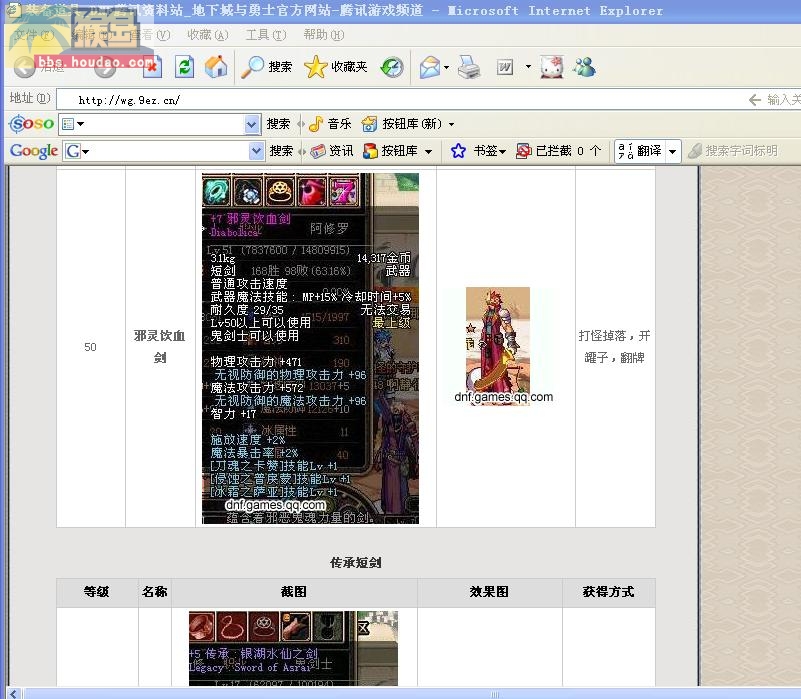This screenshot has width=801, height=699.
Task: Click the text "打怪掉落，开罐子，翻牌"
Action: tap(615, 346)
